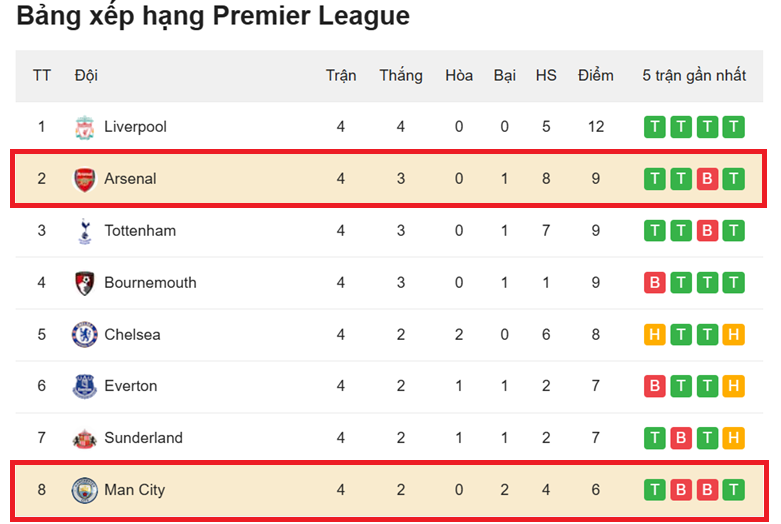This screenshot has width=781, height=524.
Task: Click the Man City club crest icon
Action: point(84,490)
